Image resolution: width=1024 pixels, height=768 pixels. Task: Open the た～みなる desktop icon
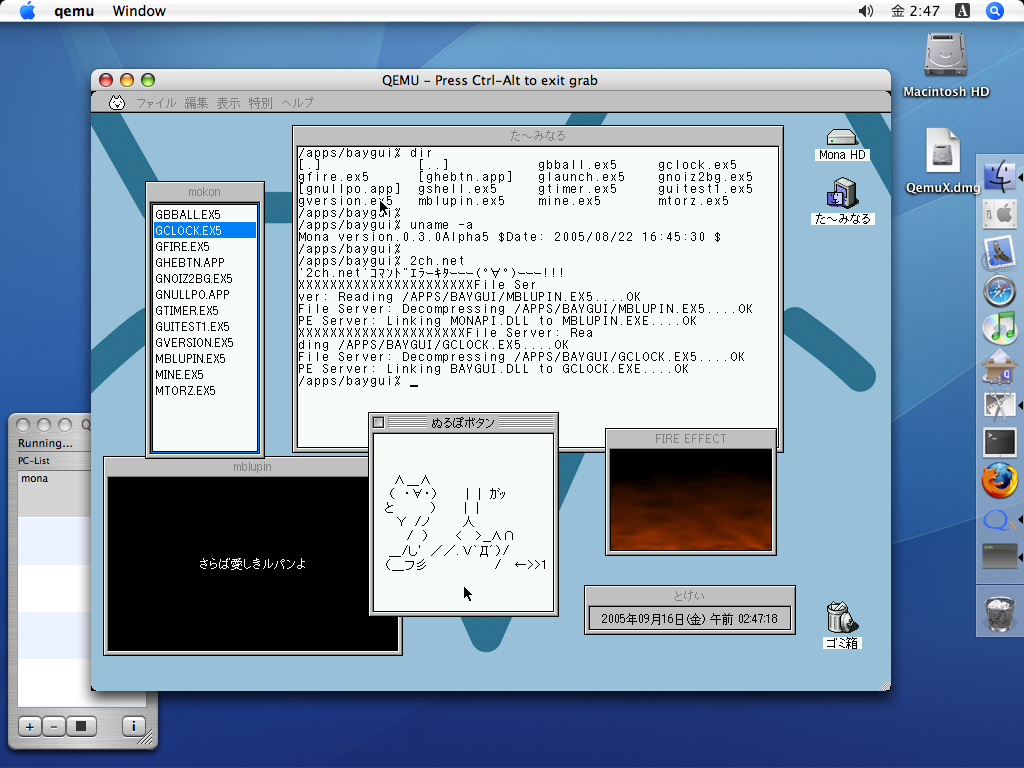click(x=842, y=200)
